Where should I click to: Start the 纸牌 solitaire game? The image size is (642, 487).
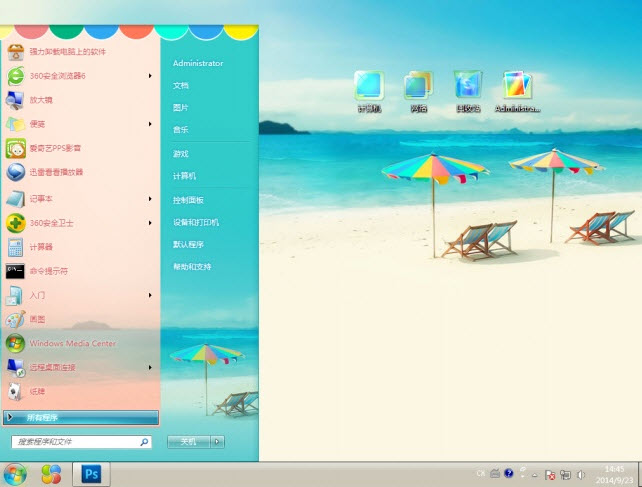click(x=38, y=391)
